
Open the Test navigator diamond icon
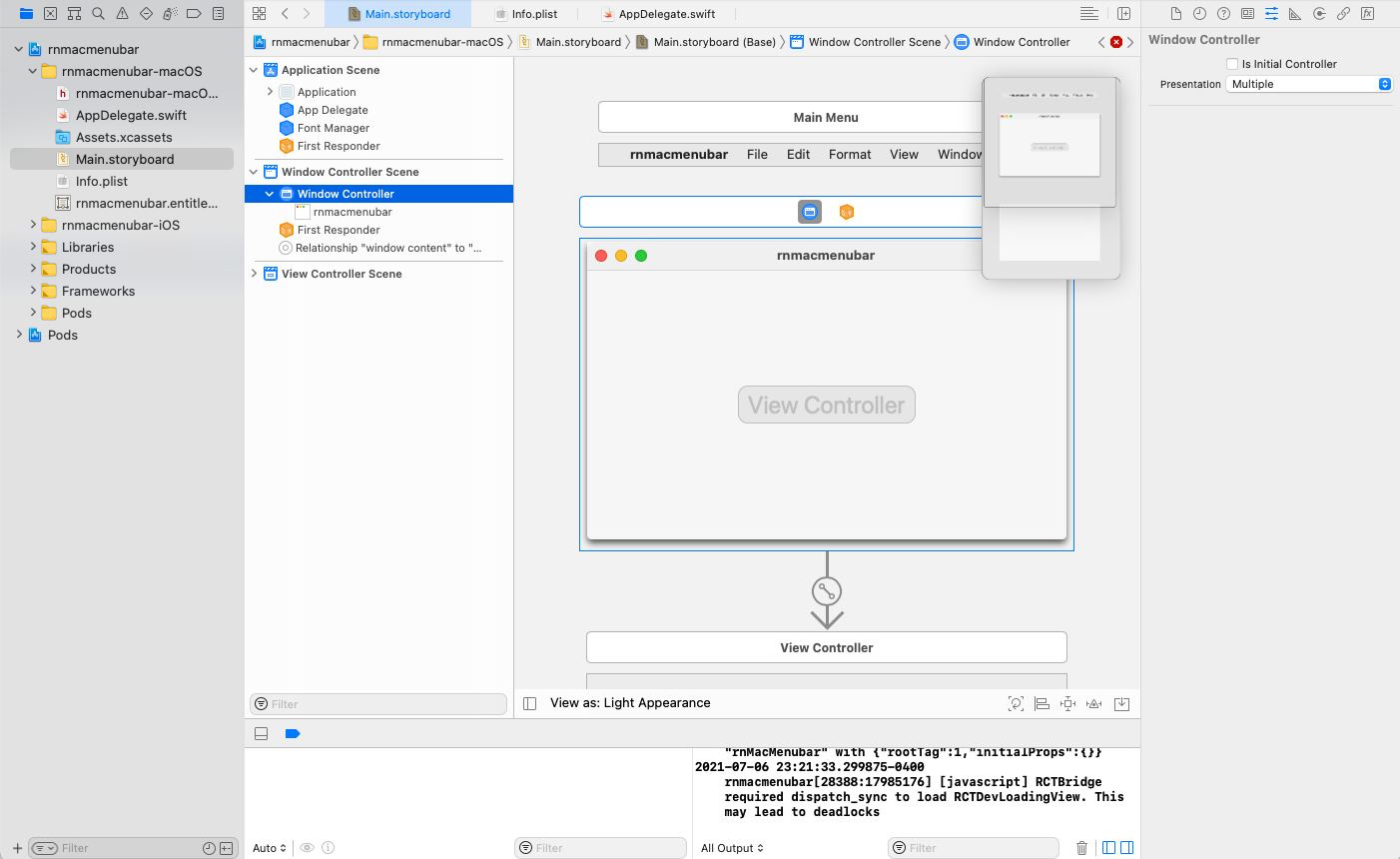point(146,14)
